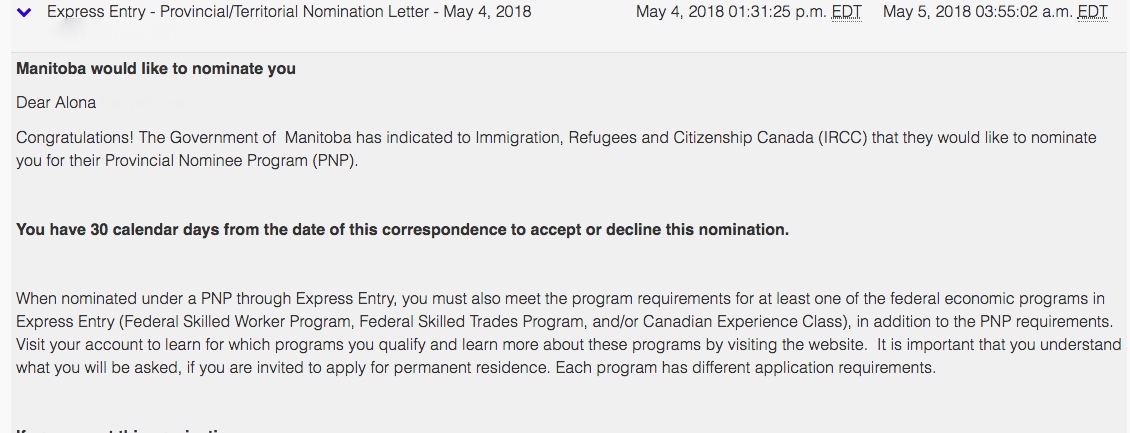Click the EDT abbreviation after 03:55:02 a.m.
This screenshot has height=433, width=1130.
coord(1093,12)
